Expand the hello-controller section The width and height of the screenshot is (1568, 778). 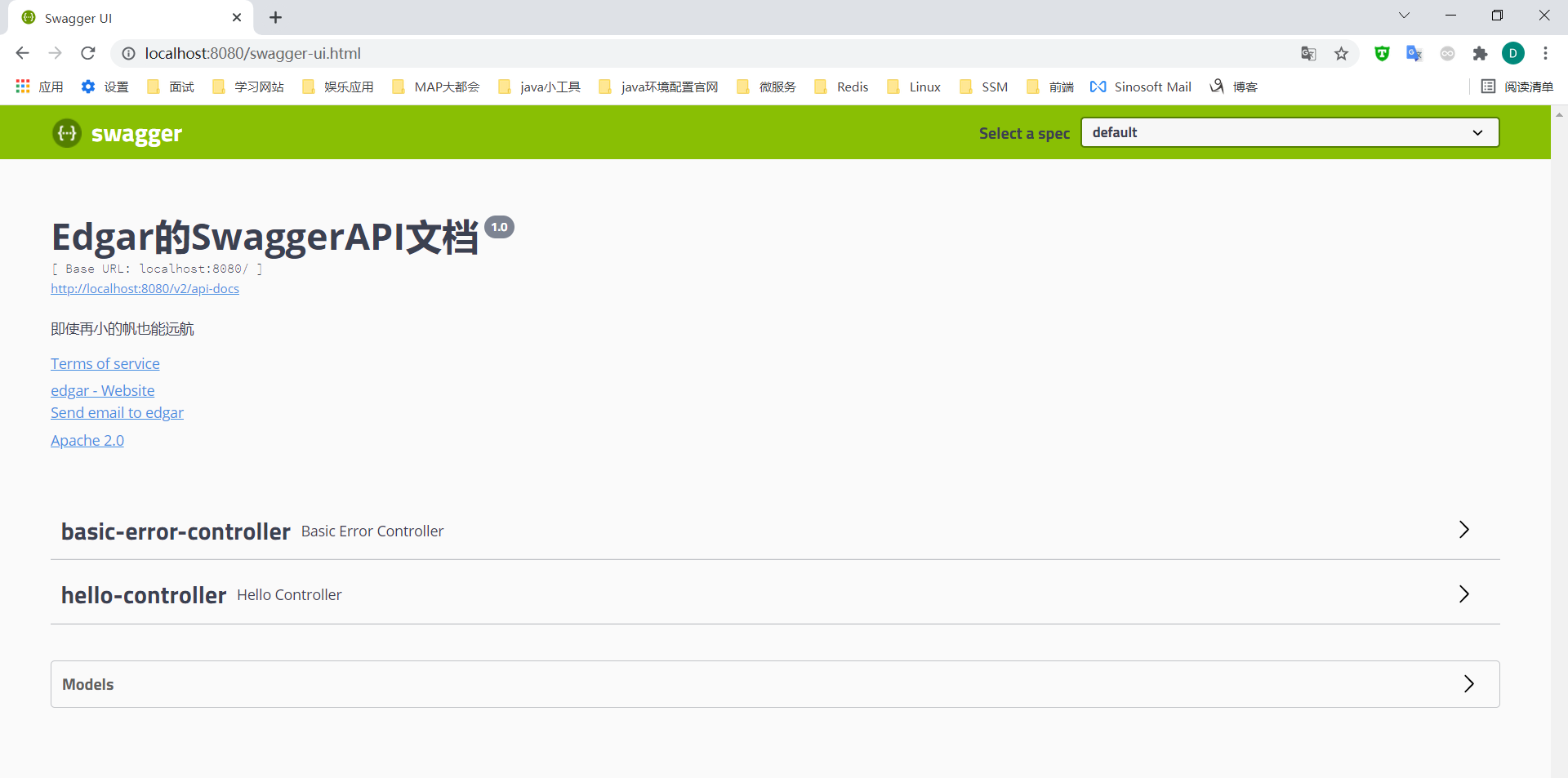tap(1463, 594)
